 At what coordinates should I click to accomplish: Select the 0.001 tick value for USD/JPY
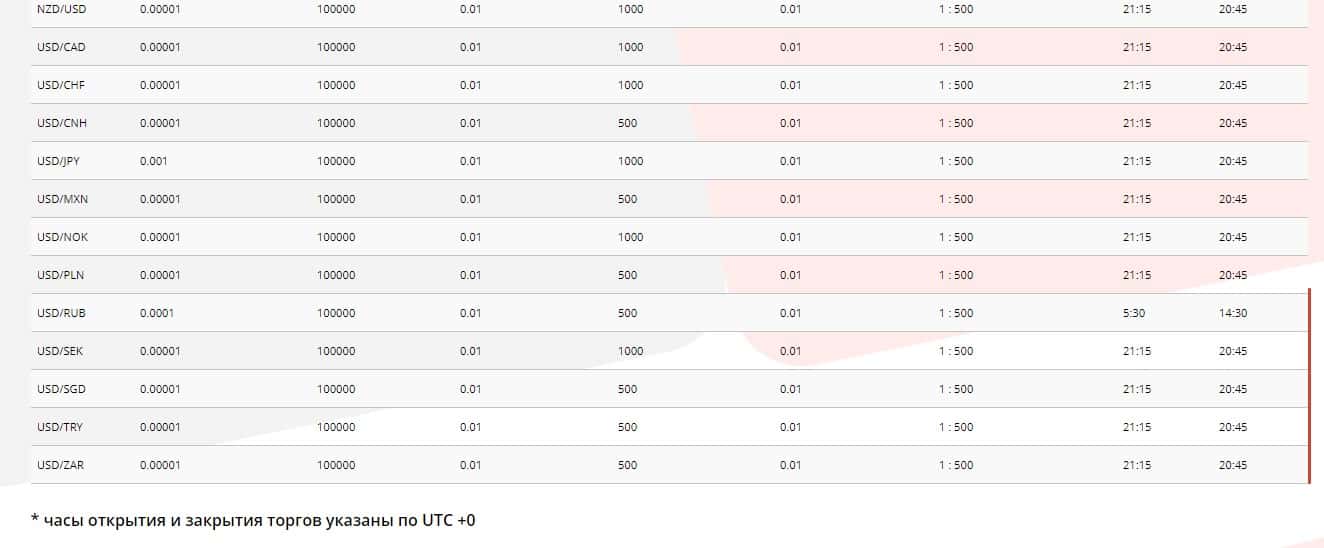pos(154,161)
